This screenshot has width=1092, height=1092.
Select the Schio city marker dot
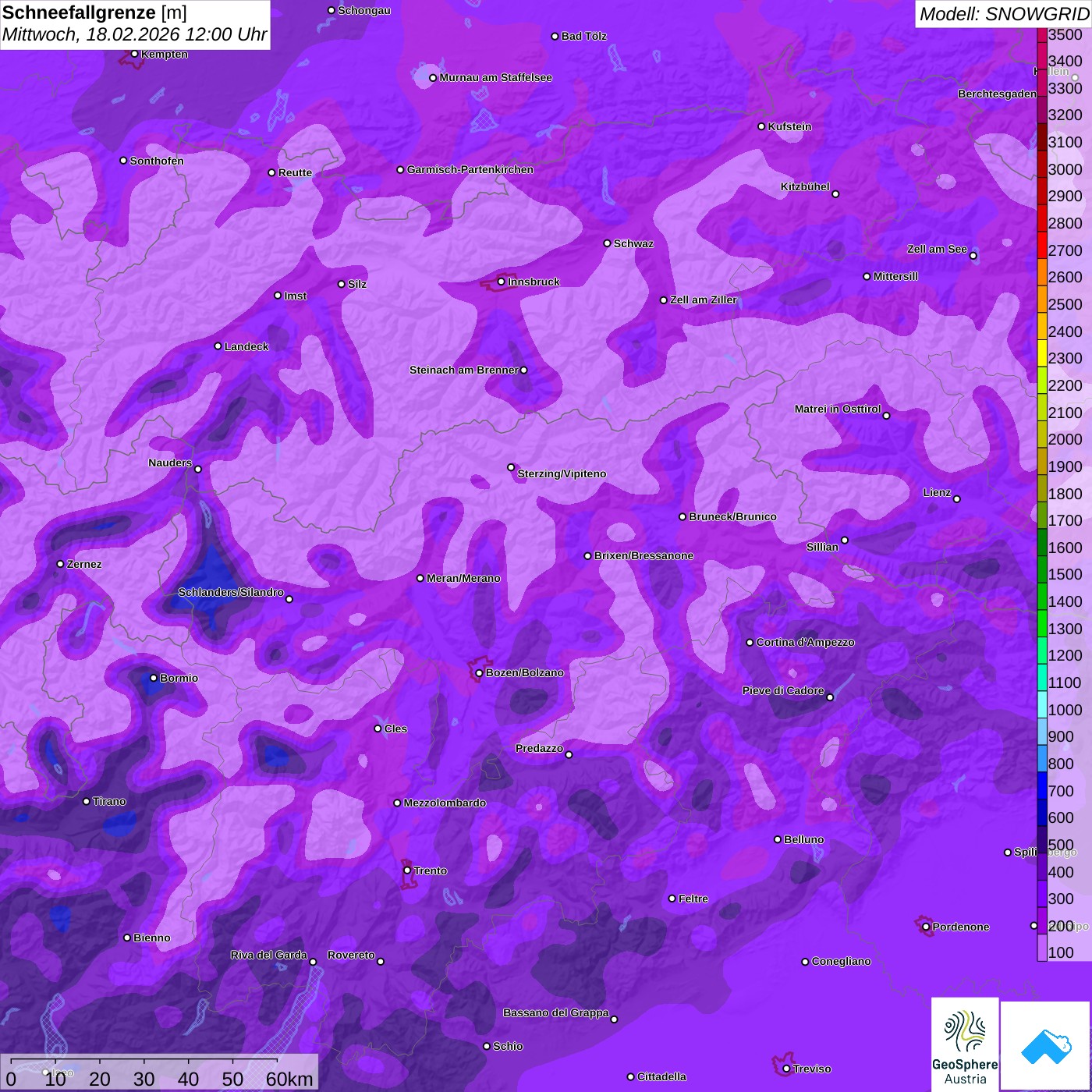tap(487, 1046)
